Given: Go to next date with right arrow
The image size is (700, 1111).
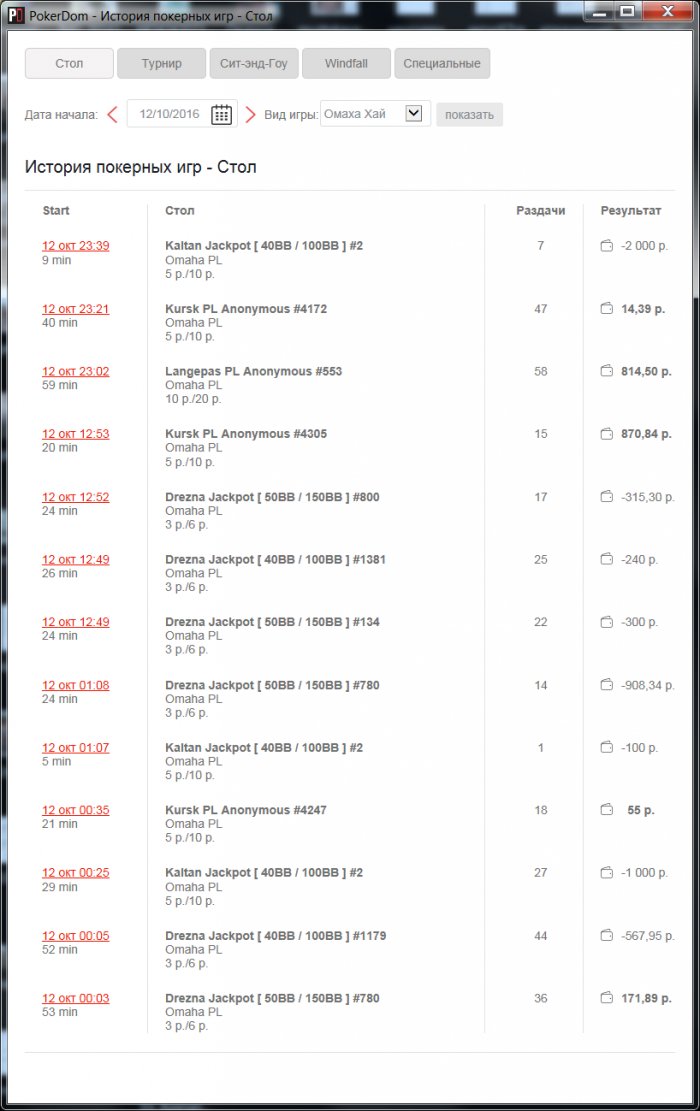Looking at the screenshot, I should pyautogui.click(x=250, y=114).
